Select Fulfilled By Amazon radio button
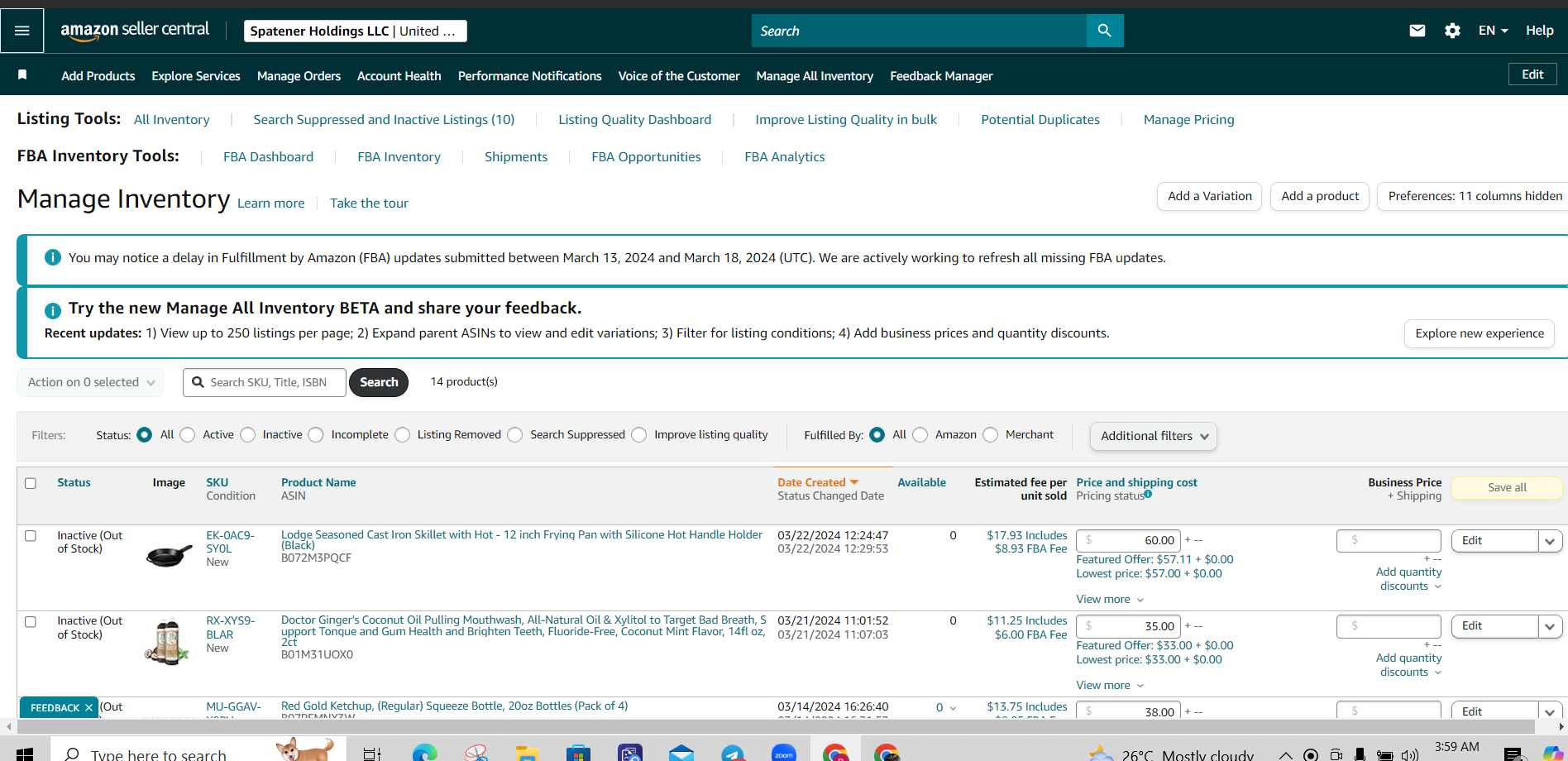 [920, 435]
